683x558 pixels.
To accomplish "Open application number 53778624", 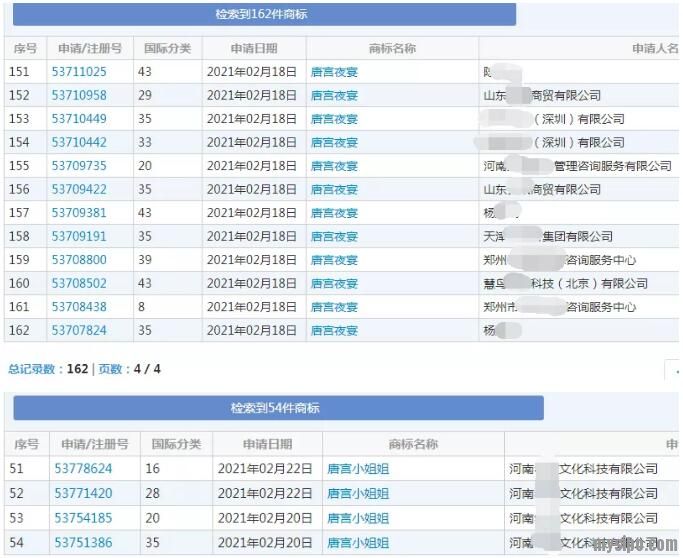I will 83,468.
